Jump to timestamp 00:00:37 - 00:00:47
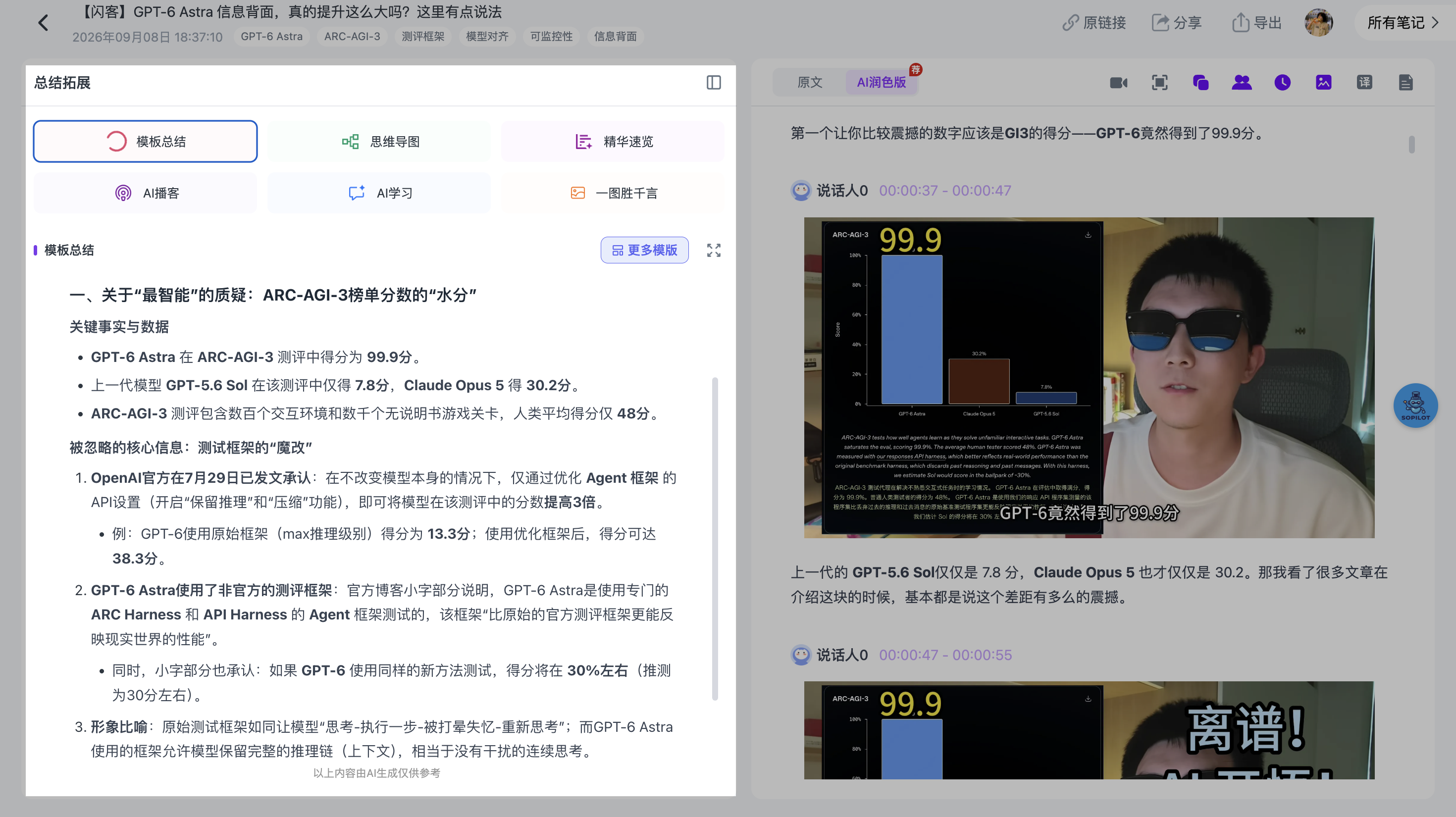Viewport: 1456px width, 817px height. tap(945, 191)
